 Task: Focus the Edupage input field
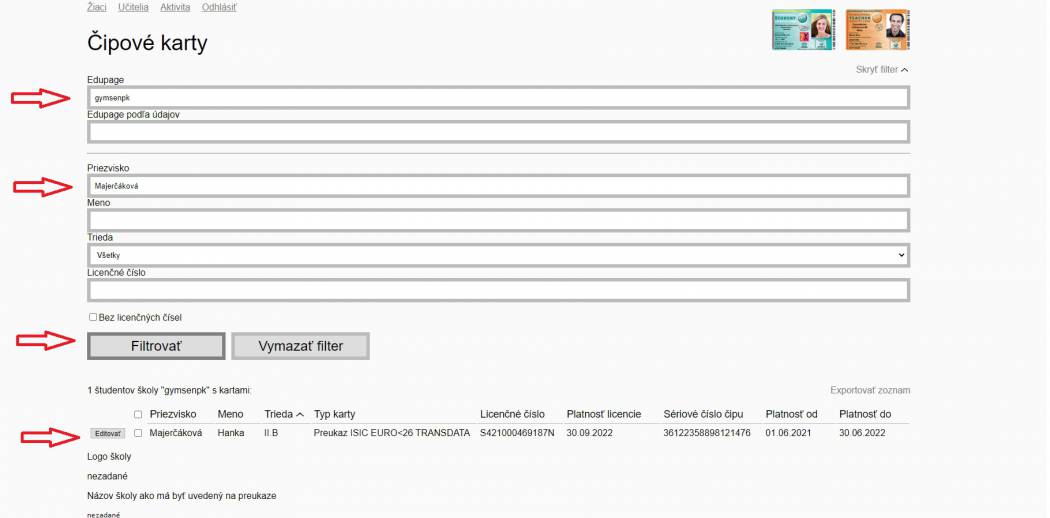click(x=498, y=98)
